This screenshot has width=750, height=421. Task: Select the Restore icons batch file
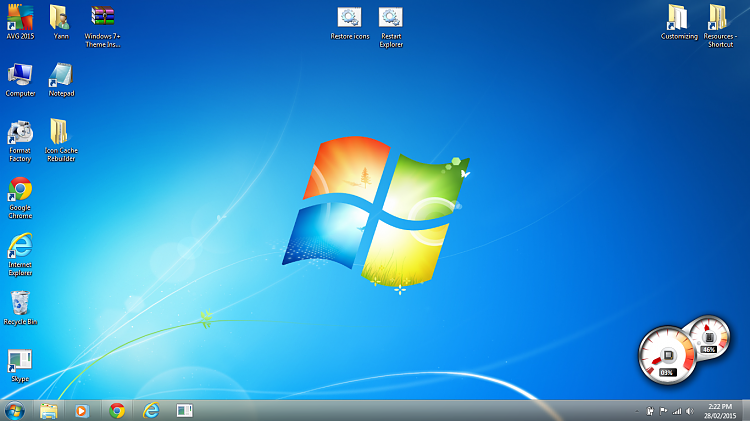pyautogui.click(x=350, y=23)
